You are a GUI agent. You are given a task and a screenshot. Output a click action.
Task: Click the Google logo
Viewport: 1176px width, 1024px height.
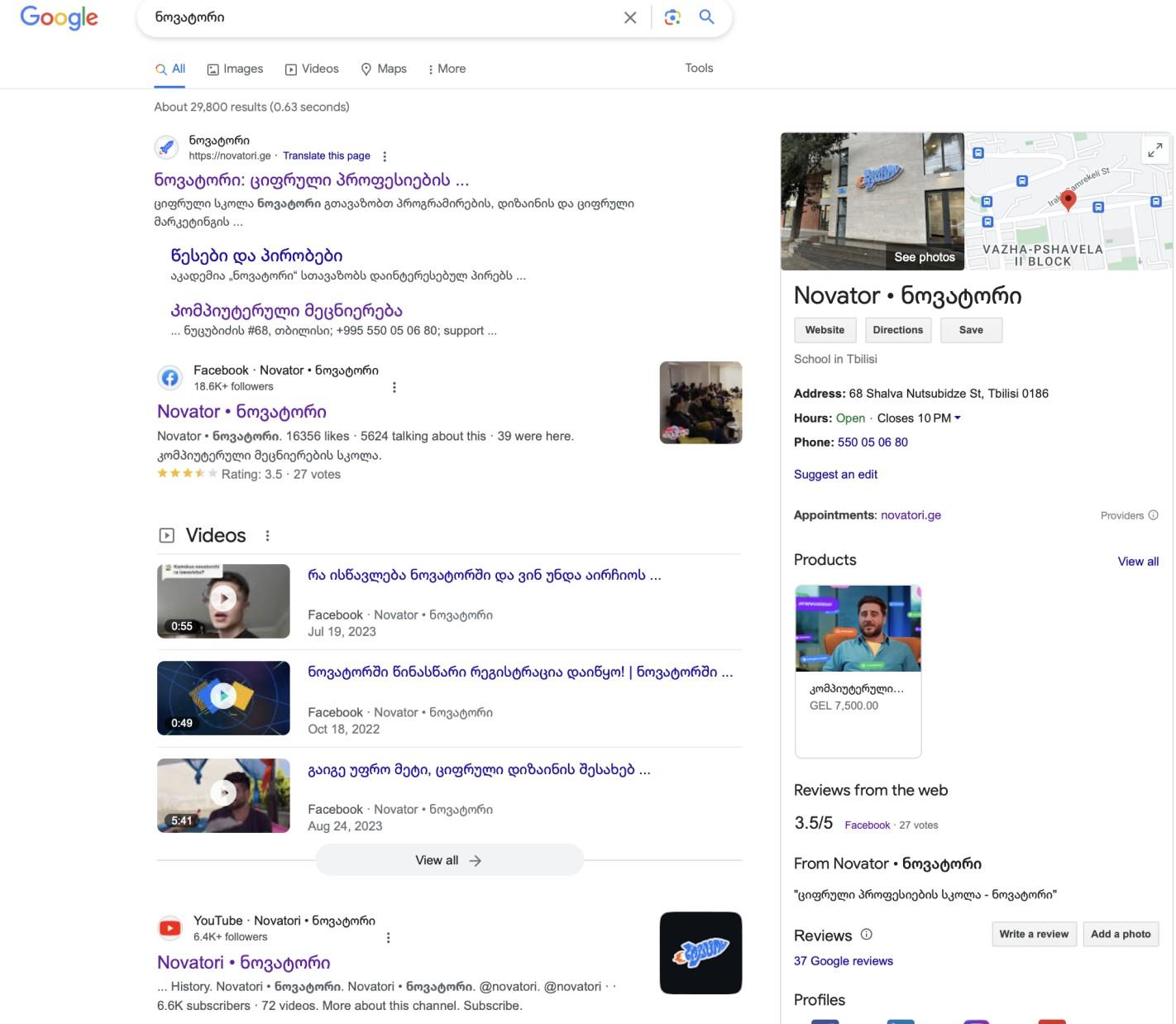click(x=59, y=17)
